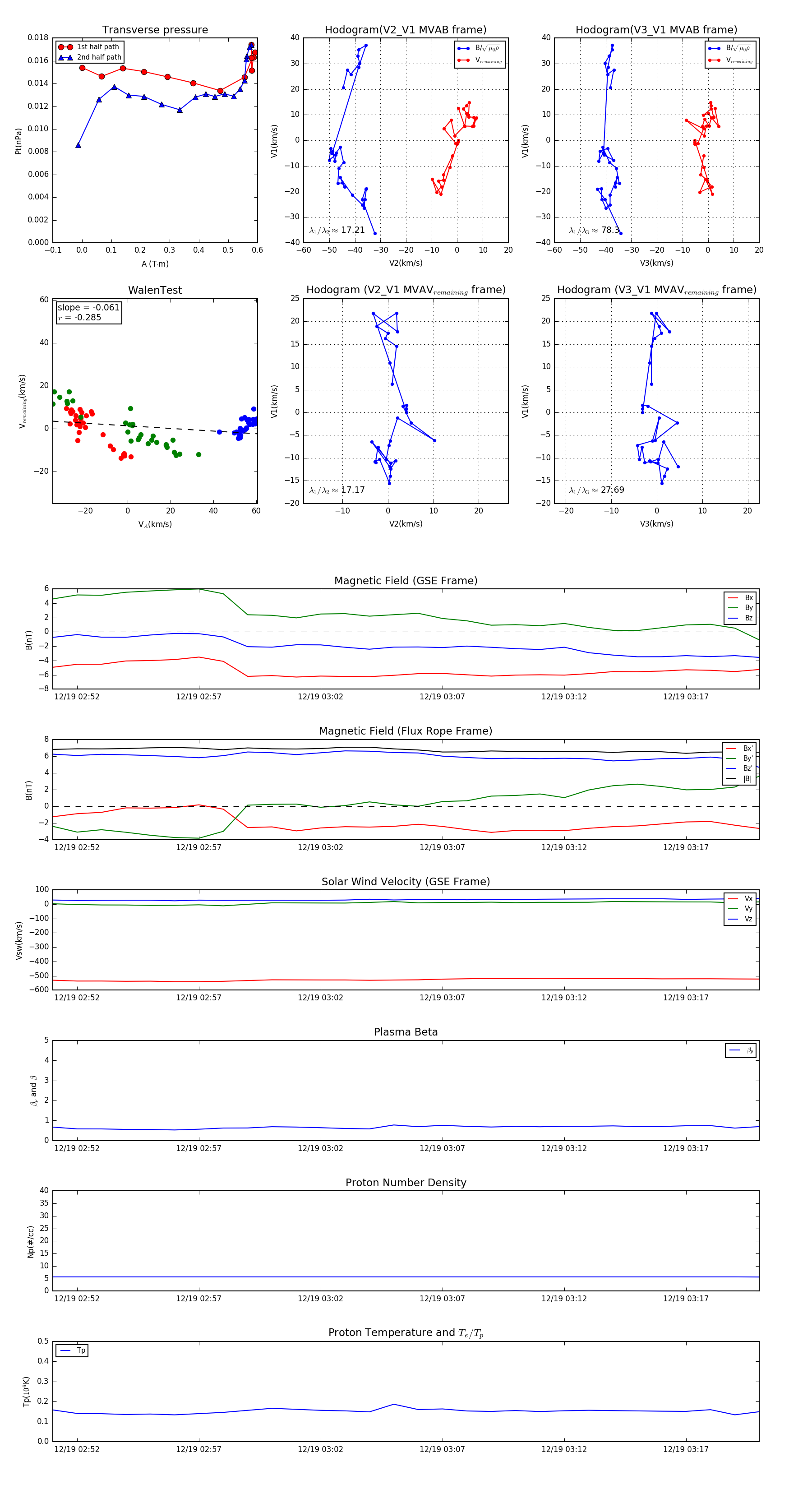
Task: Click the 'WalenTest' plot title
Action: (155, 290)
